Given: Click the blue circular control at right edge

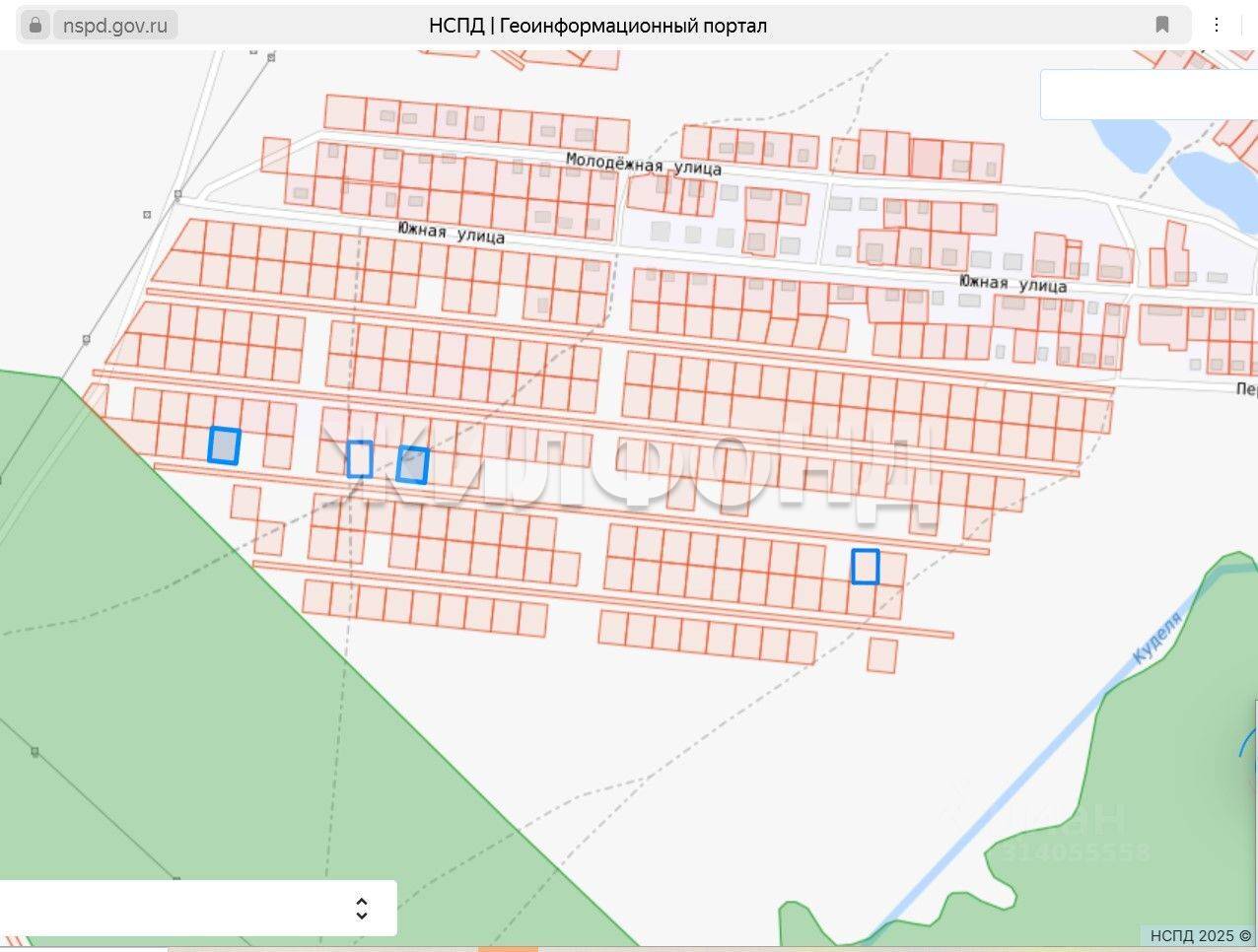Looking at the screenshot, I should pos(1248,754).
